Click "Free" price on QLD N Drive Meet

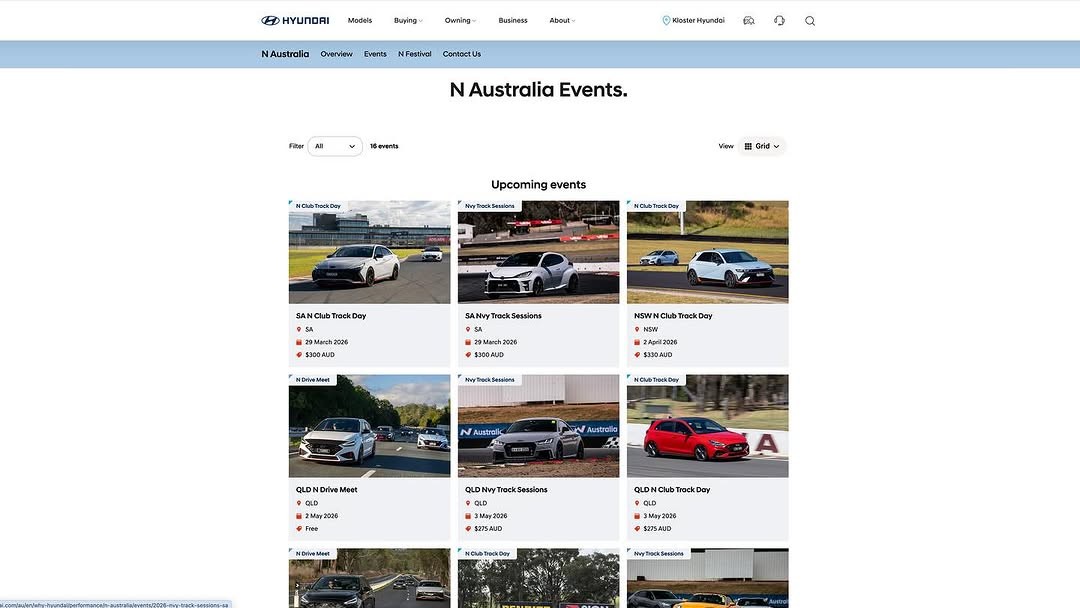[x=311, y=529]
